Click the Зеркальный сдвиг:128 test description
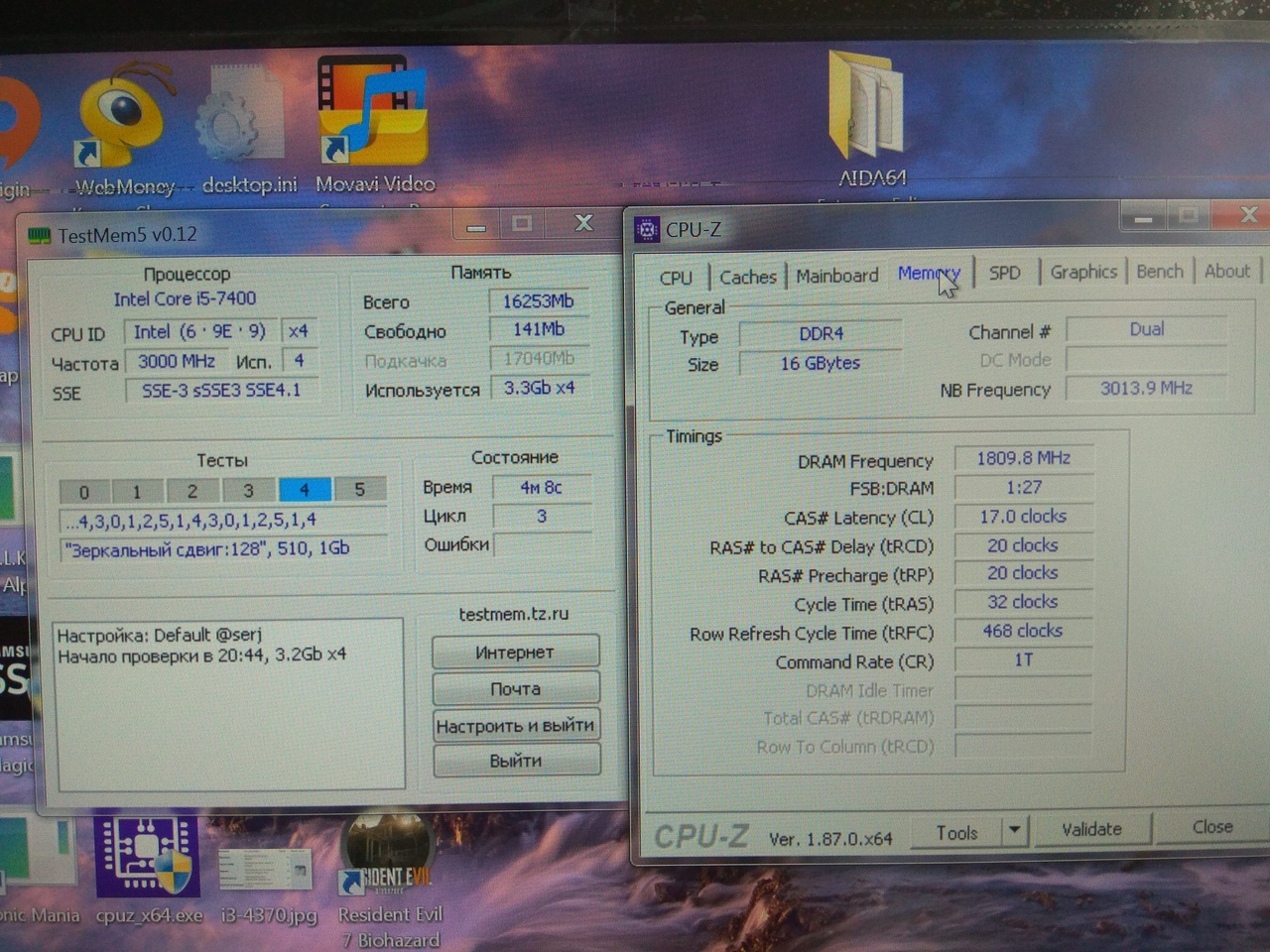The image size is (1270, 952). [x=222, y=548]
